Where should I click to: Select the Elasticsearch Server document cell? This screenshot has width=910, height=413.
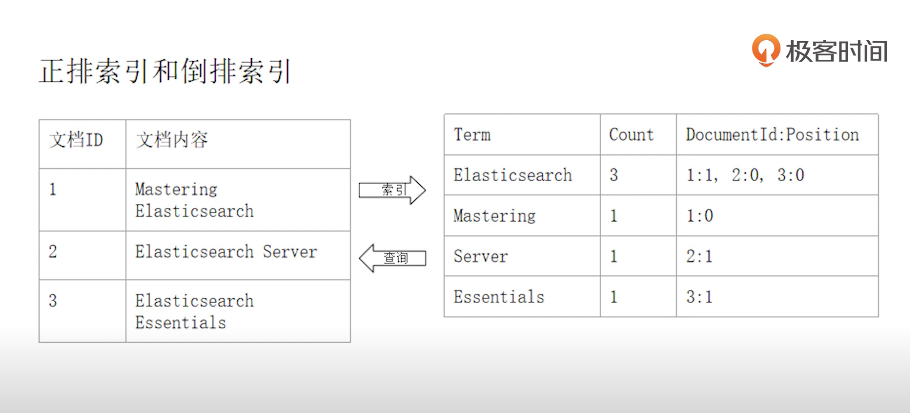pos(226,252)
